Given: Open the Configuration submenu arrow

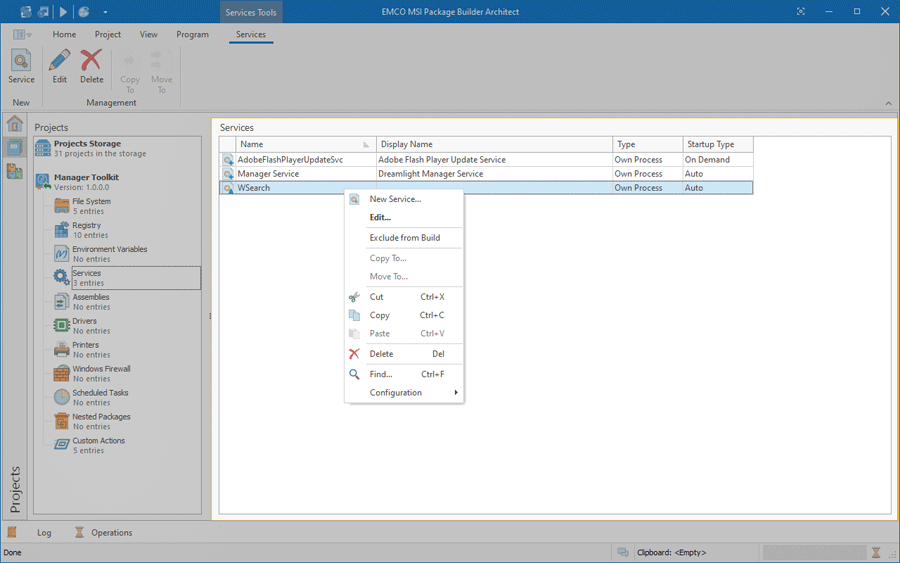Looking at the screenshot, I should [x=456, y=393].
